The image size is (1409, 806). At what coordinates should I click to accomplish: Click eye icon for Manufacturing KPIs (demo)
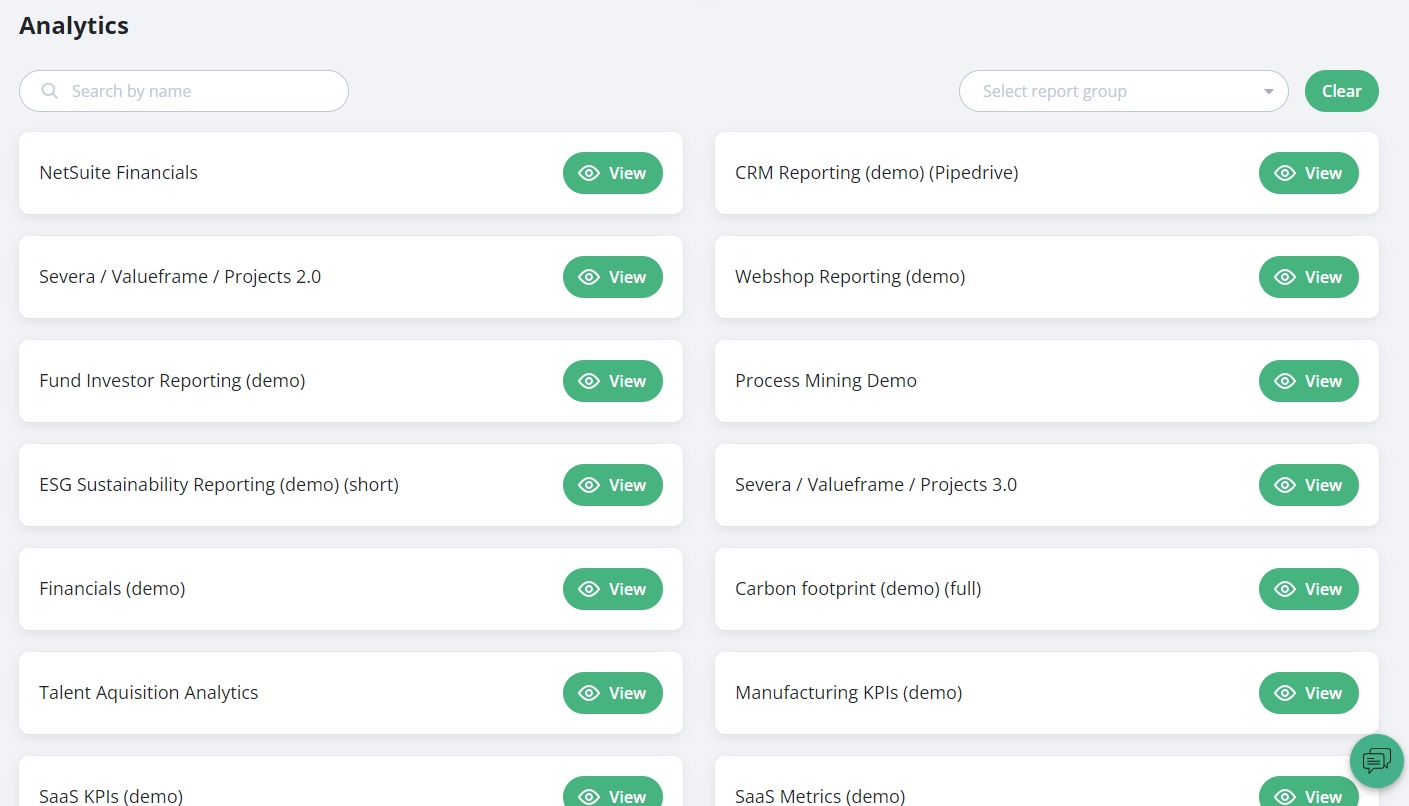(1285, 693)
